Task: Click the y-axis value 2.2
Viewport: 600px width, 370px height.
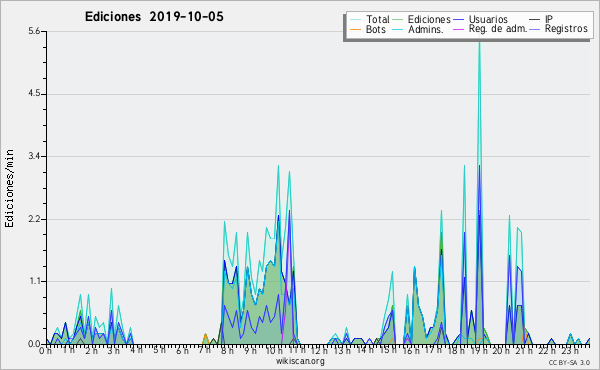Action: tap(34, 219)
